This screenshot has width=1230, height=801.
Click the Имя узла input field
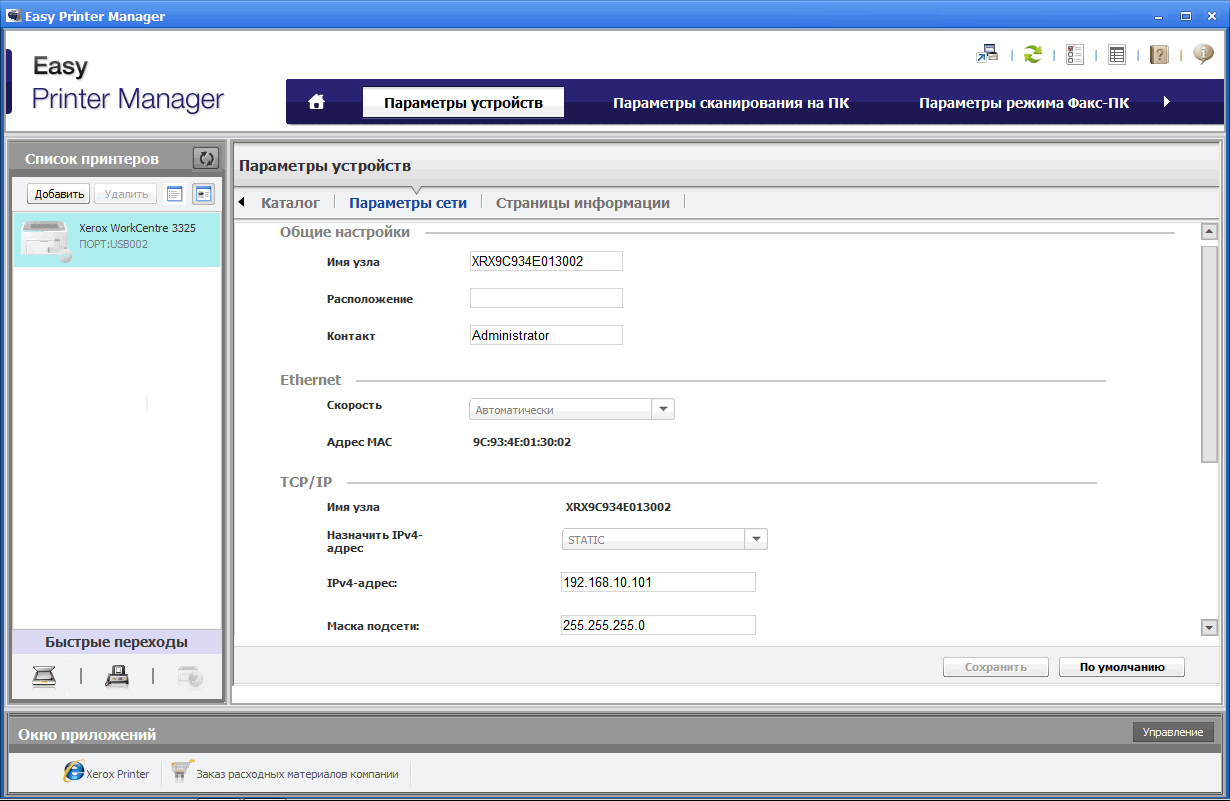point(546,261)
